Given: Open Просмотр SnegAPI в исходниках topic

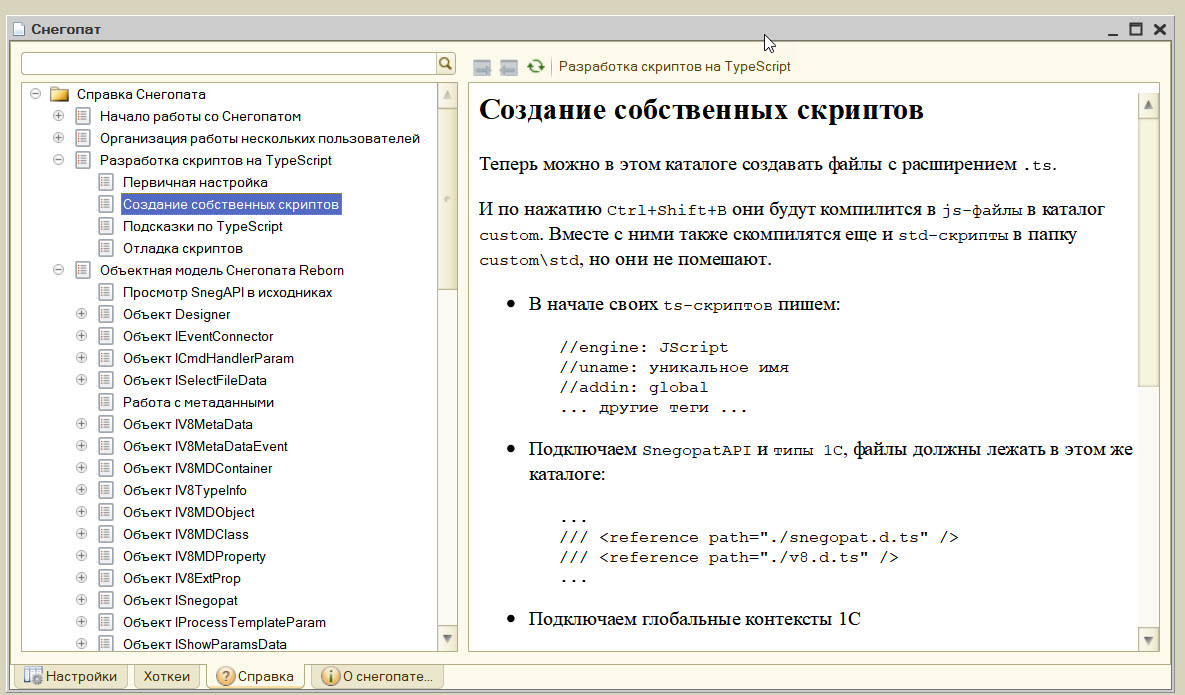Looking at the screenshot, I should click(x=227, y=292).
